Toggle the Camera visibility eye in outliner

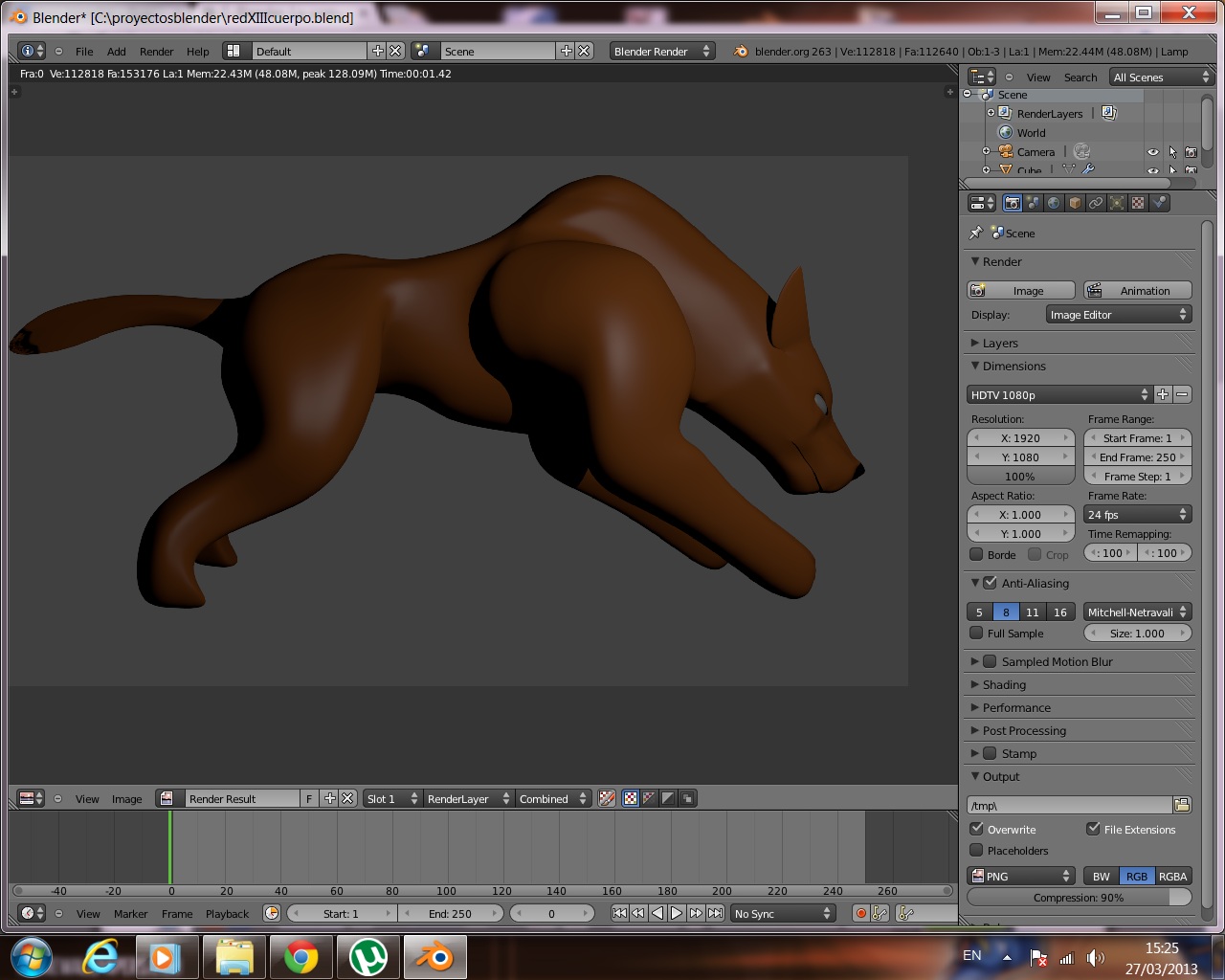click(x=1152, y=152)
